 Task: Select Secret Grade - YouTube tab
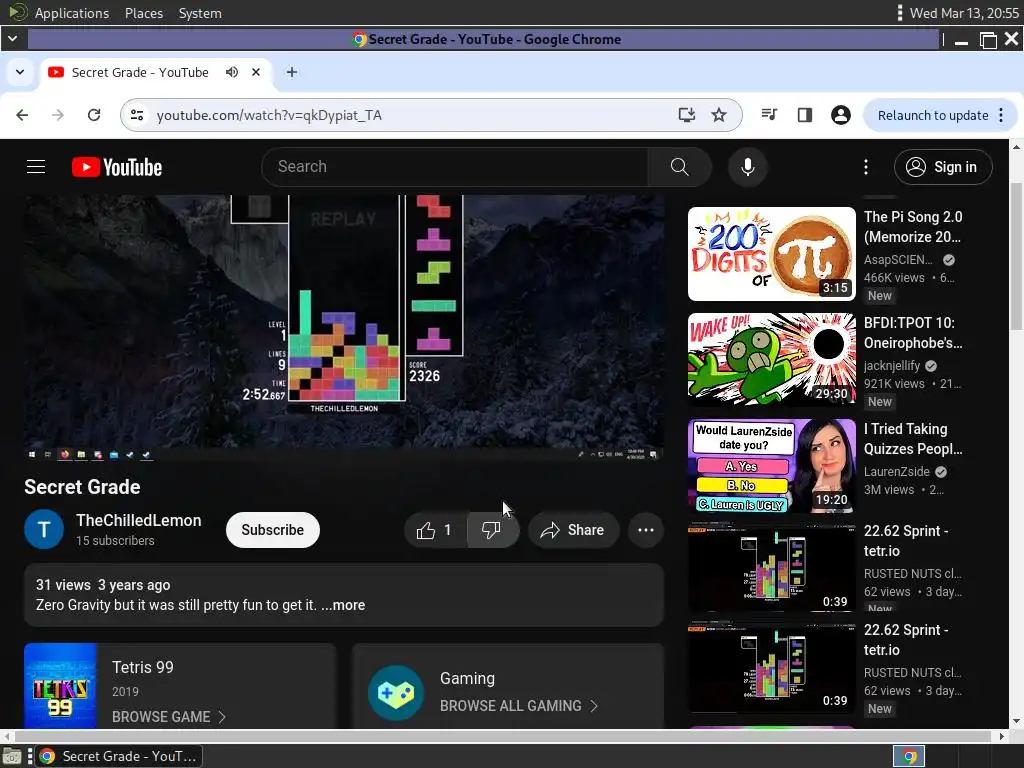pyautogui.click(x=140, y=72)
